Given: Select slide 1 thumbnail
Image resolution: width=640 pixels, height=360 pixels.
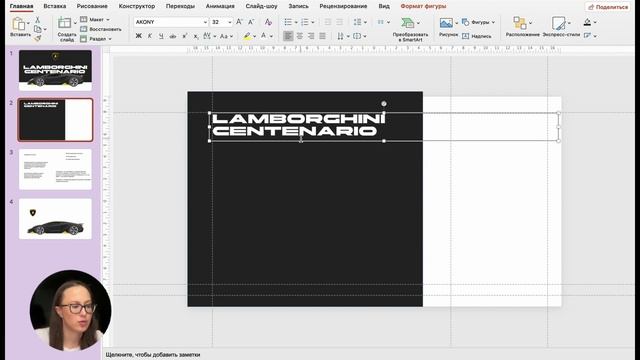Looking at the screenshot, I should coord(56,70).
